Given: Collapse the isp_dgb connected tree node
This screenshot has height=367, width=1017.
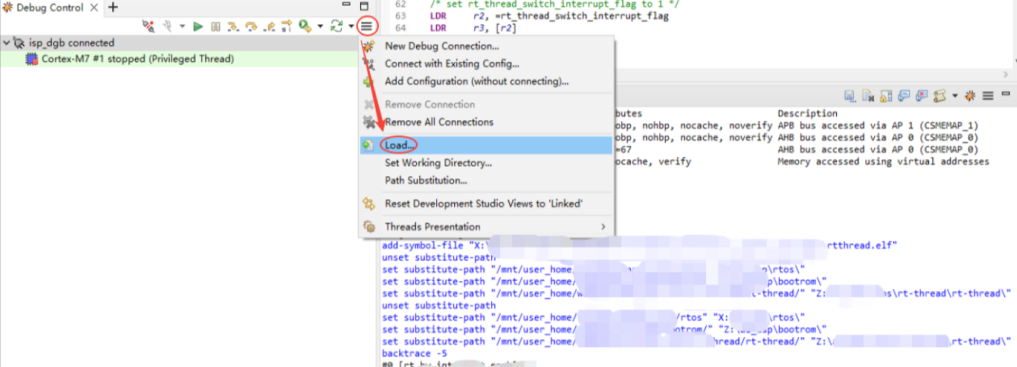Looking at the screenshot, I should (6, 43).
